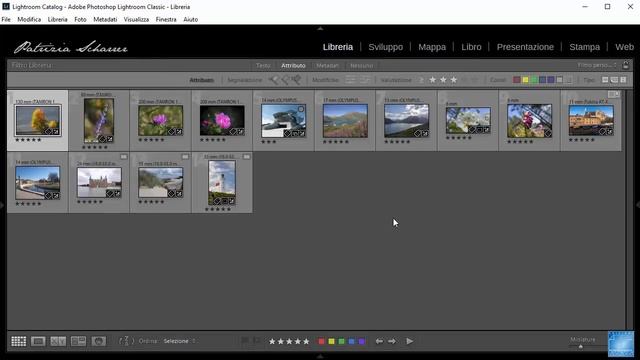Open People (face) view

[x=98, y=341]
